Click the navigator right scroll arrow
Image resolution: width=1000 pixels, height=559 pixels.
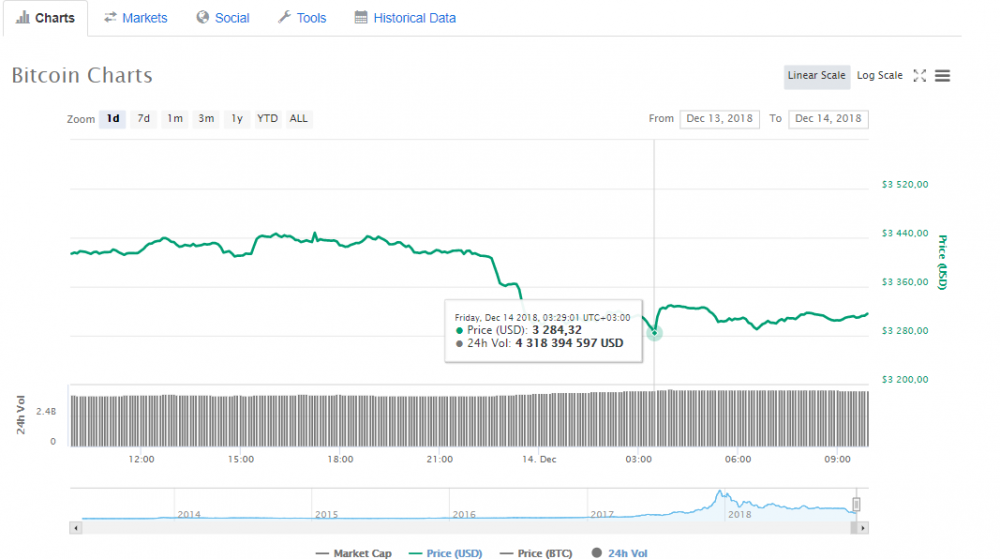pos(862,528)
